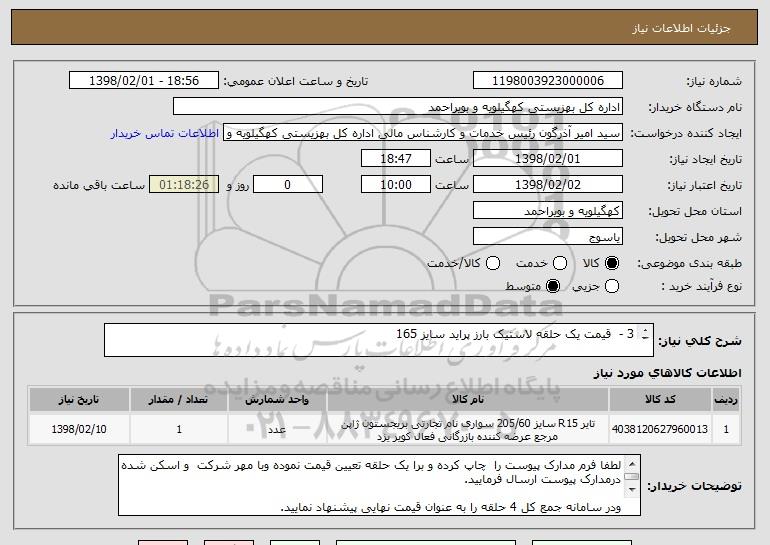The image size is (770, 545).
Task: Click the نام کالا column header
Action: (468, 399)
